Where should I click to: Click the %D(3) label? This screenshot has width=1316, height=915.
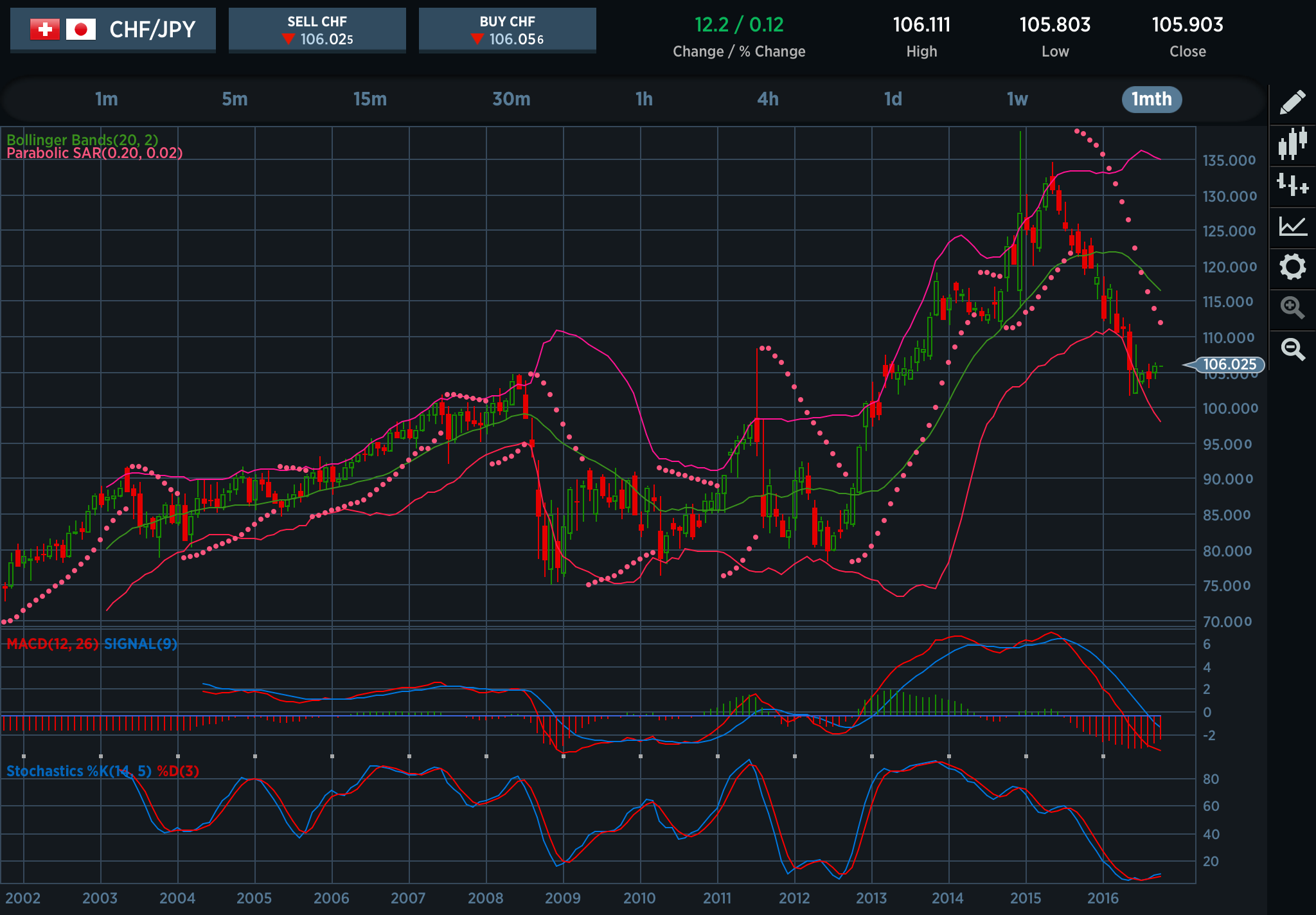(x=178, y=771)
